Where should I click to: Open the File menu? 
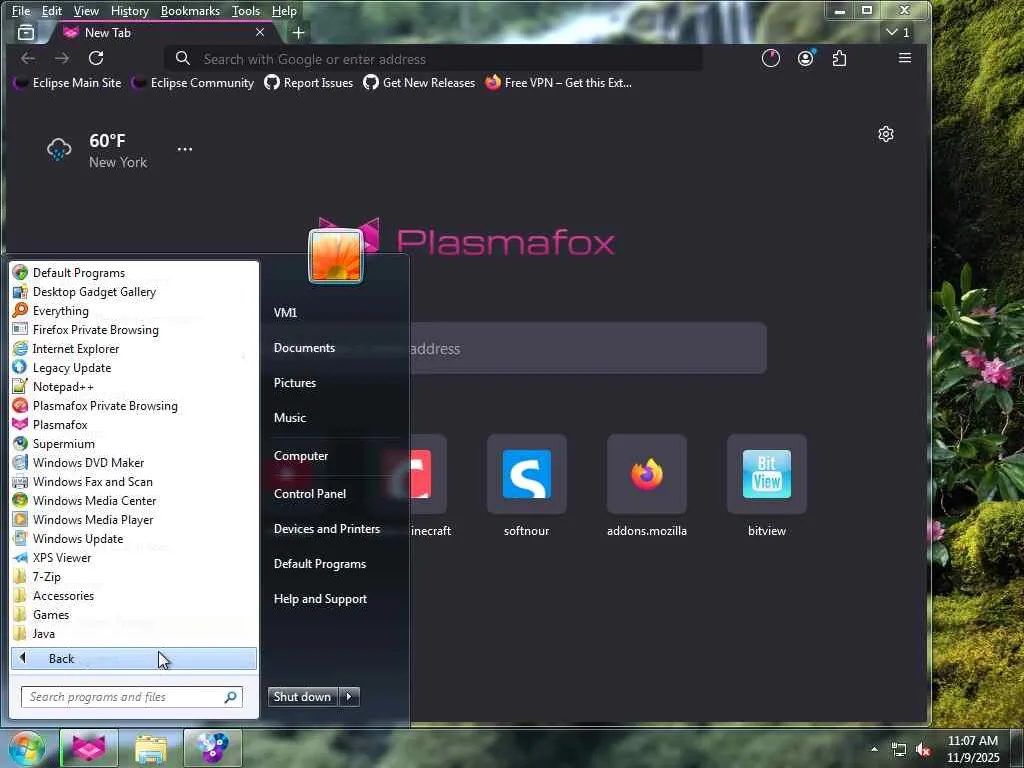click(x=21, y=10)
